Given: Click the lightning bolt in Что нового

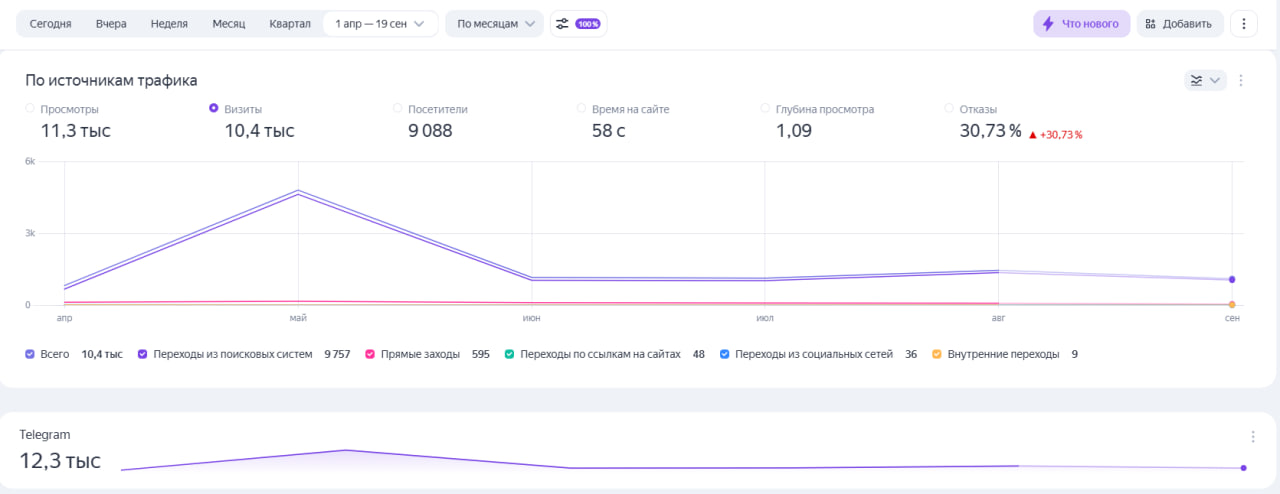Looking at the screenshot, I should tap(1048, 24).
